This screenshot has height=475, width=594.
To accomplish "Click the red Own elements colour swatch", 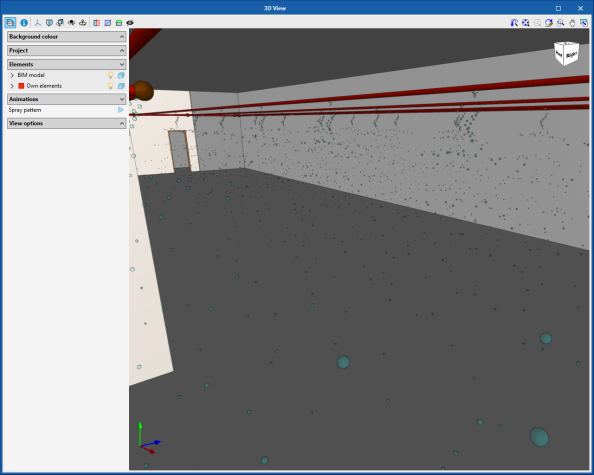I will [21, 86].
